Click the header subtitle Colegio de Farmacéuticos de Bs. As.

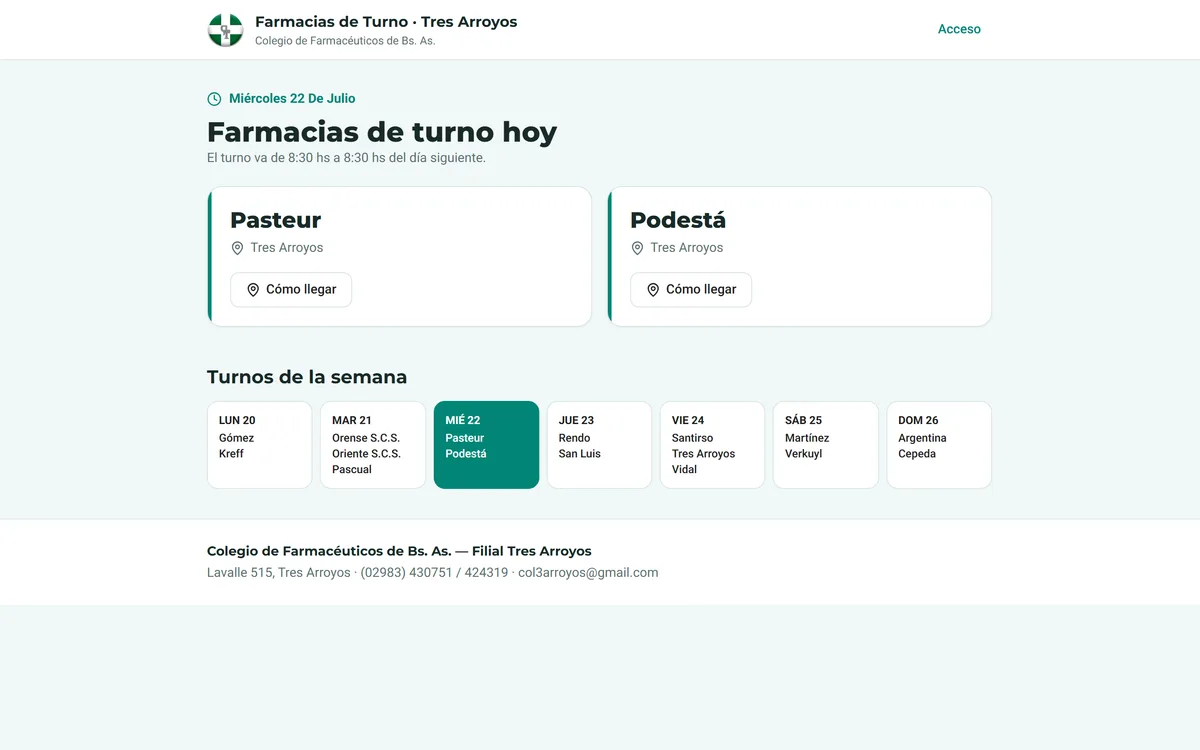(x=345, y=41)
